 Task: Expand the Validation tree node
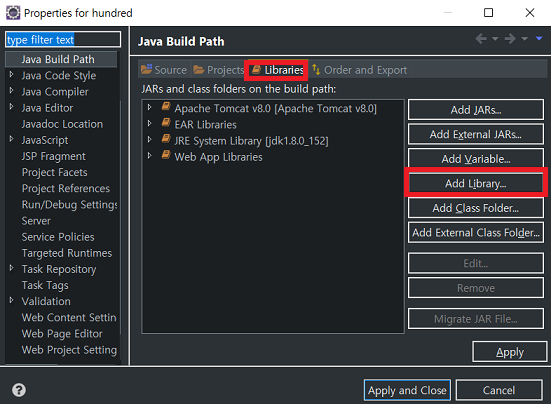(x=11, y=300)
